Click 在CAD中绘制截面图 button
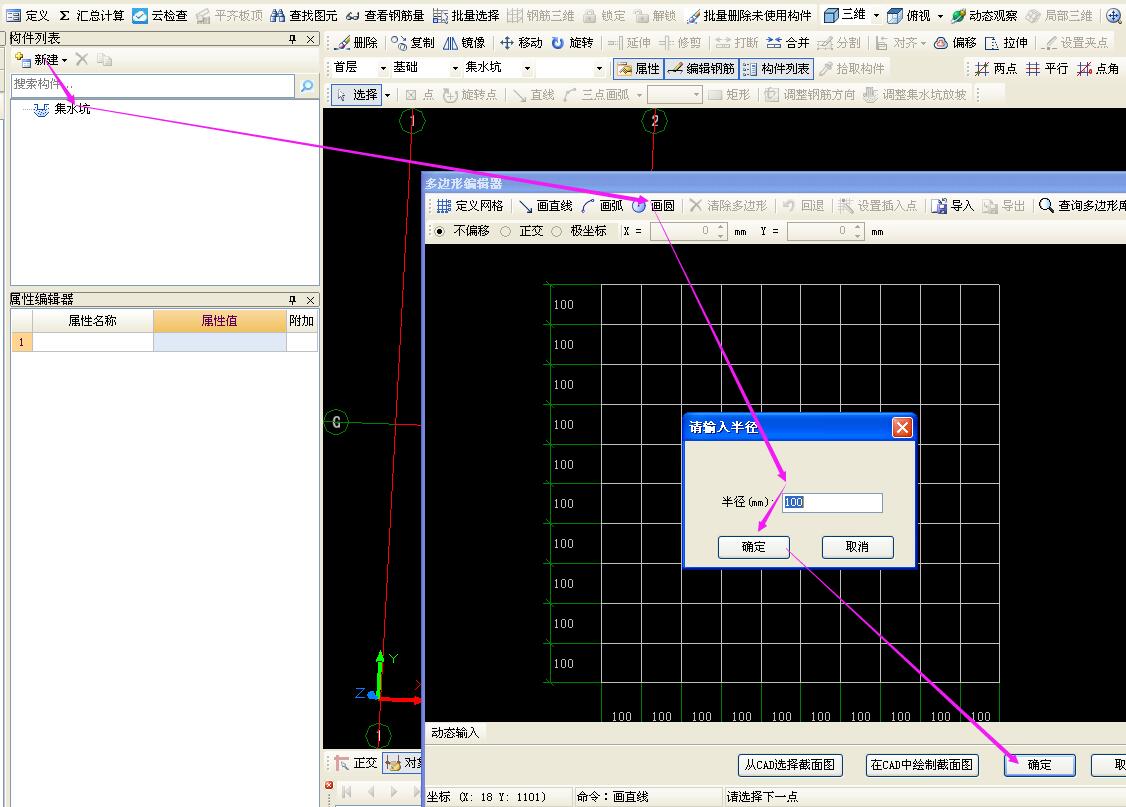This screenshot has width=1126, height=807. 921,765
